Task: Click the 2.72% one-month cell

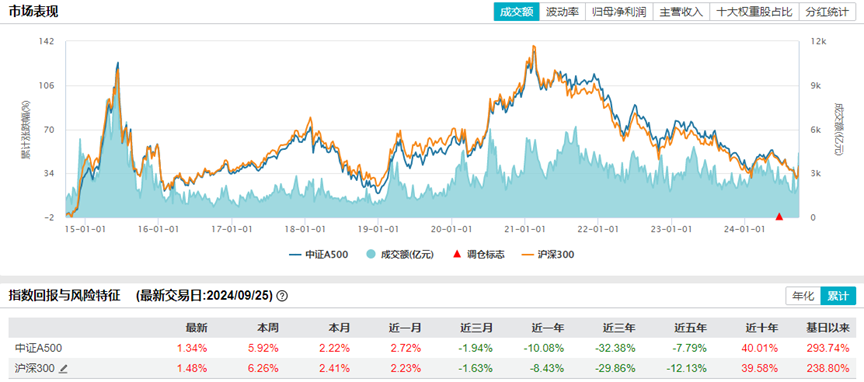Action: [407, 348]
